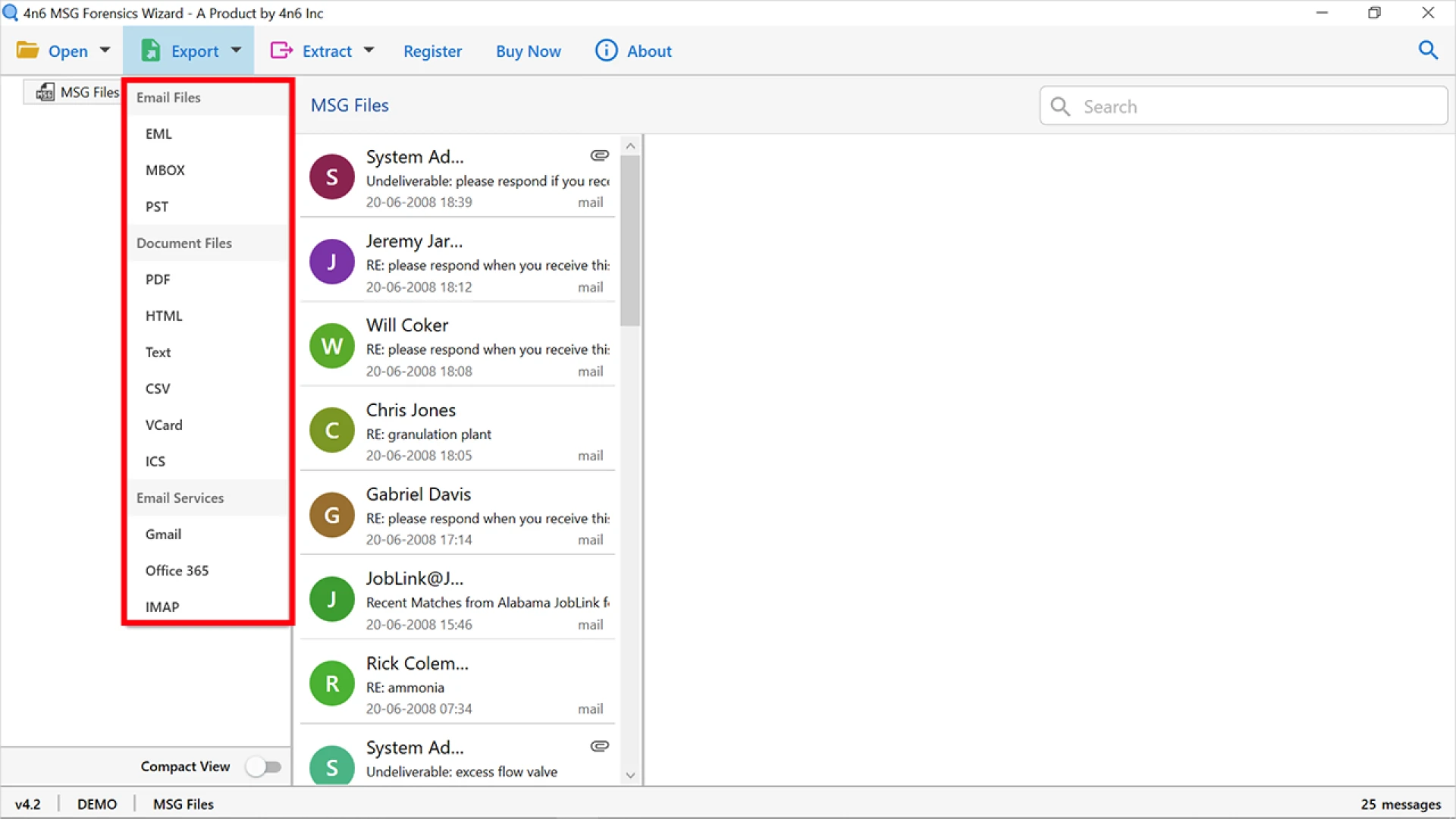
Task: Click attachment paperclip on first System Ad email
Action: pos(599,155)
